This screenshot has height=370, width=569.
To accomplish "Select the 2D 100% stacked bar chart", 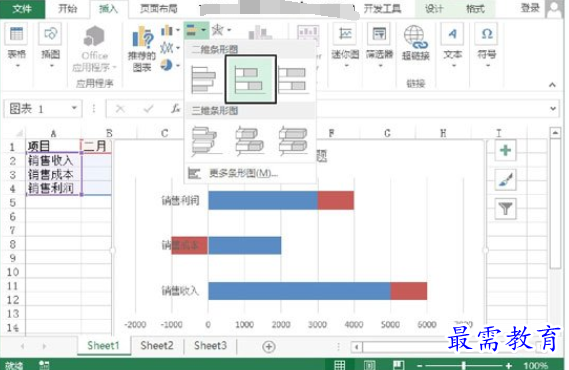I will click(x=294, y=79).
